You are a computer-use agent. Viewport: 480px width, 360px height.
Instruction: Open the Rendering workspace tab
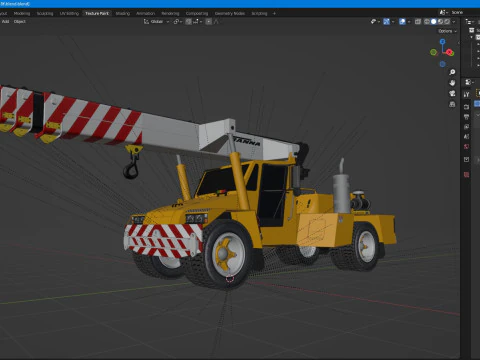(170, 13)
